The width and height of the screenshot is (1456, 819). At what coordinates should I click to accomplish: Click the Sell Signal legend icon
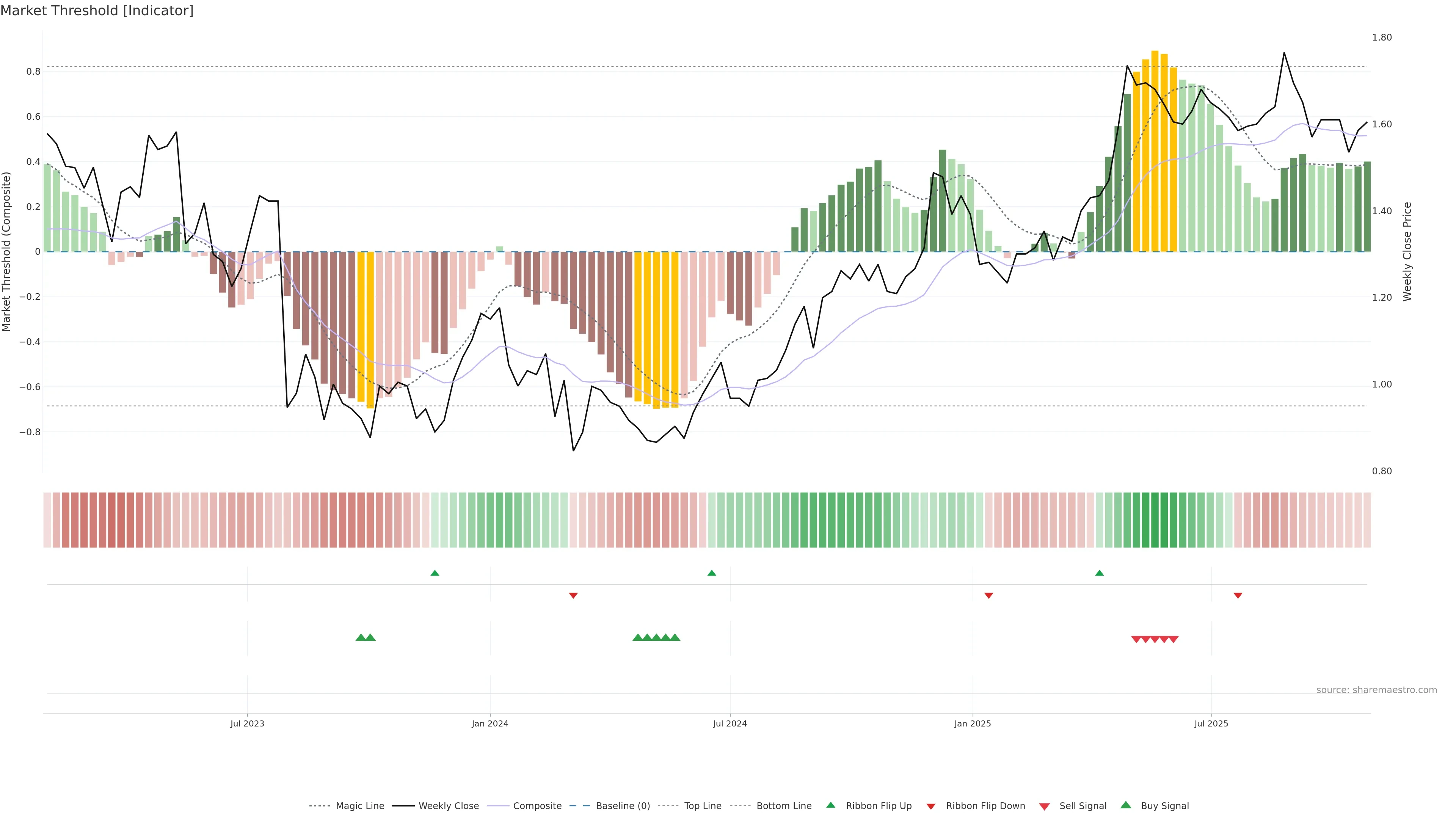[1044, 806]
